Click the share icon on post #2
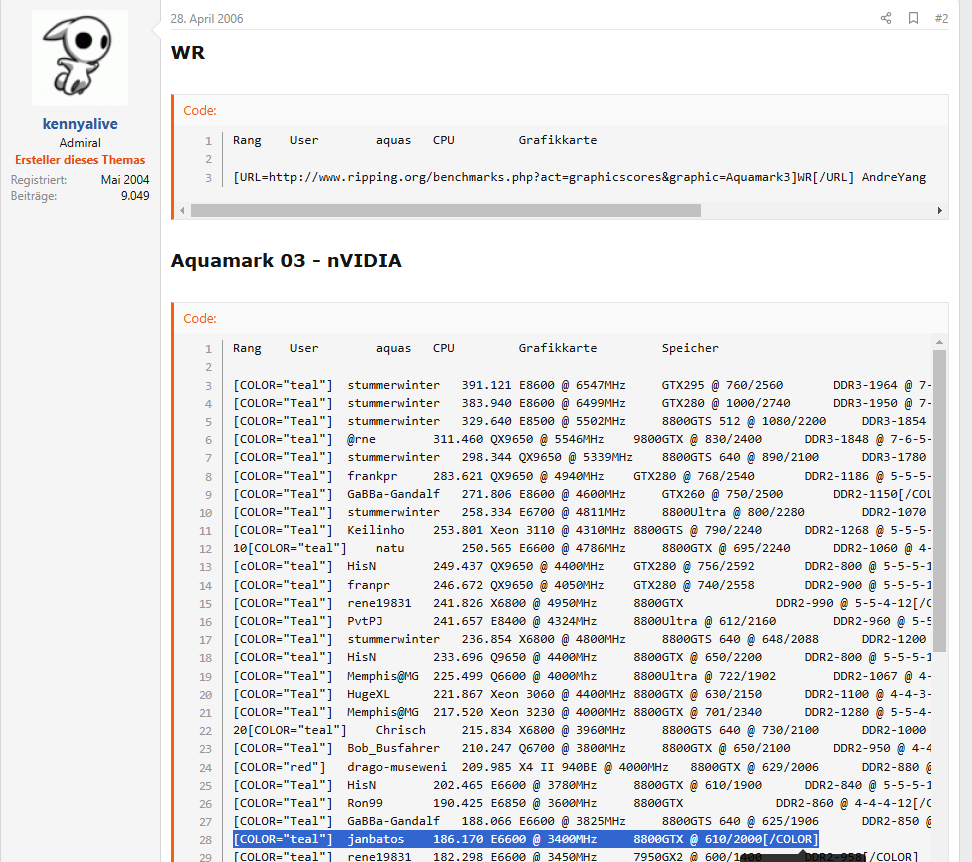The image size is (972, 862). pos(886,18)
